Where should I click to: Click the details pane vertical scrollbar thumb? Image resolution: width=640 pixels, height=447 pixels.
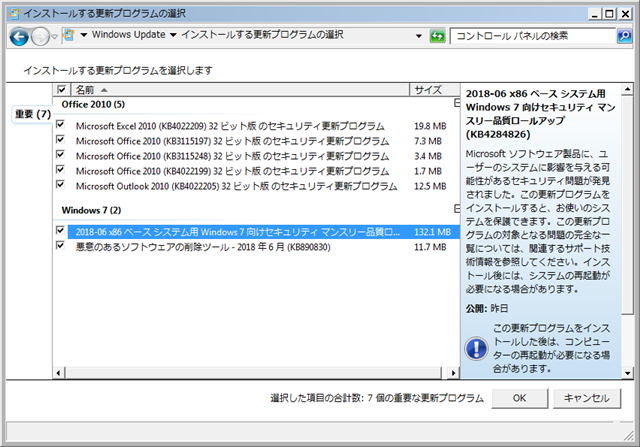point(627,205)
